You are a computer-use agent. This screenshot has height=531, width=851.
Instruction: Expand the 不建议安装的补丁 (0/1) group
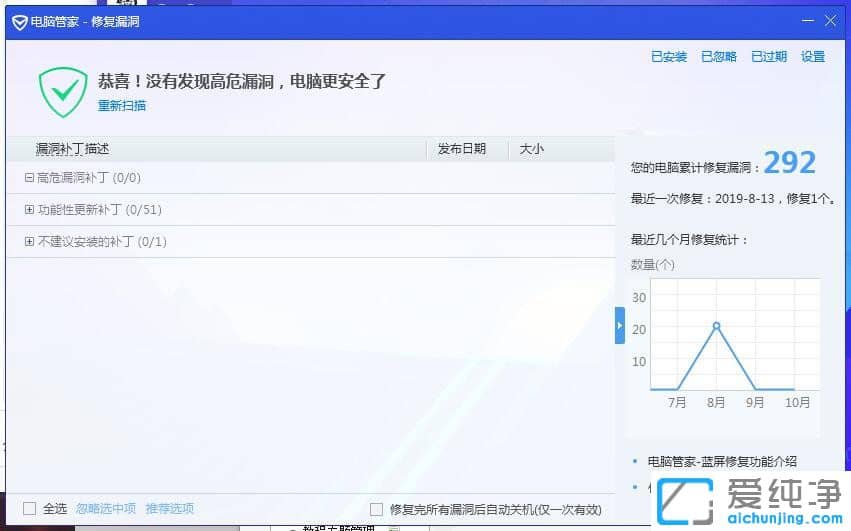coord(29,242)
